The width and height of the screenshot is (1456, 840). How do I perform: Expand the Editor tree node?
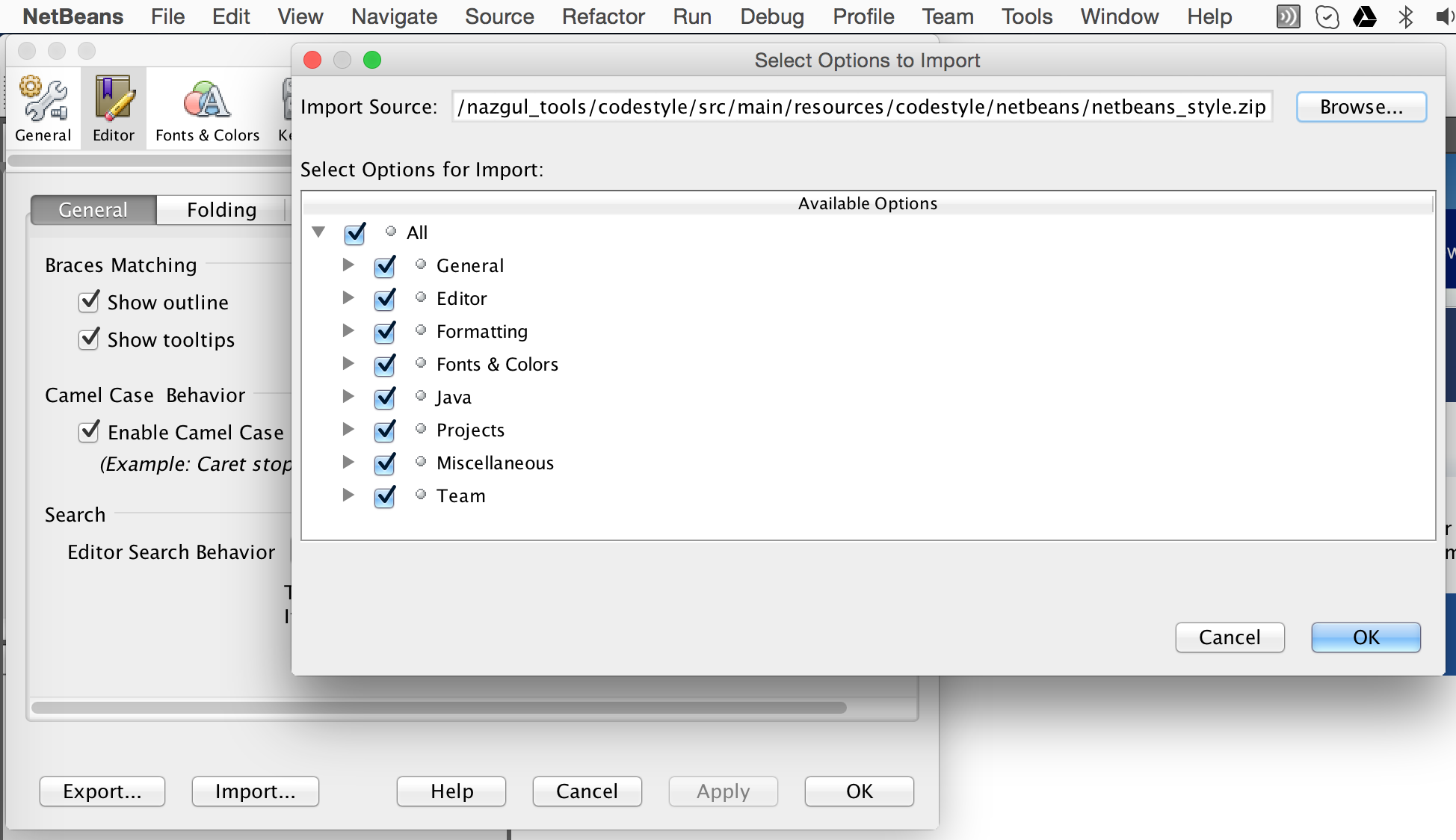point(348,297)
